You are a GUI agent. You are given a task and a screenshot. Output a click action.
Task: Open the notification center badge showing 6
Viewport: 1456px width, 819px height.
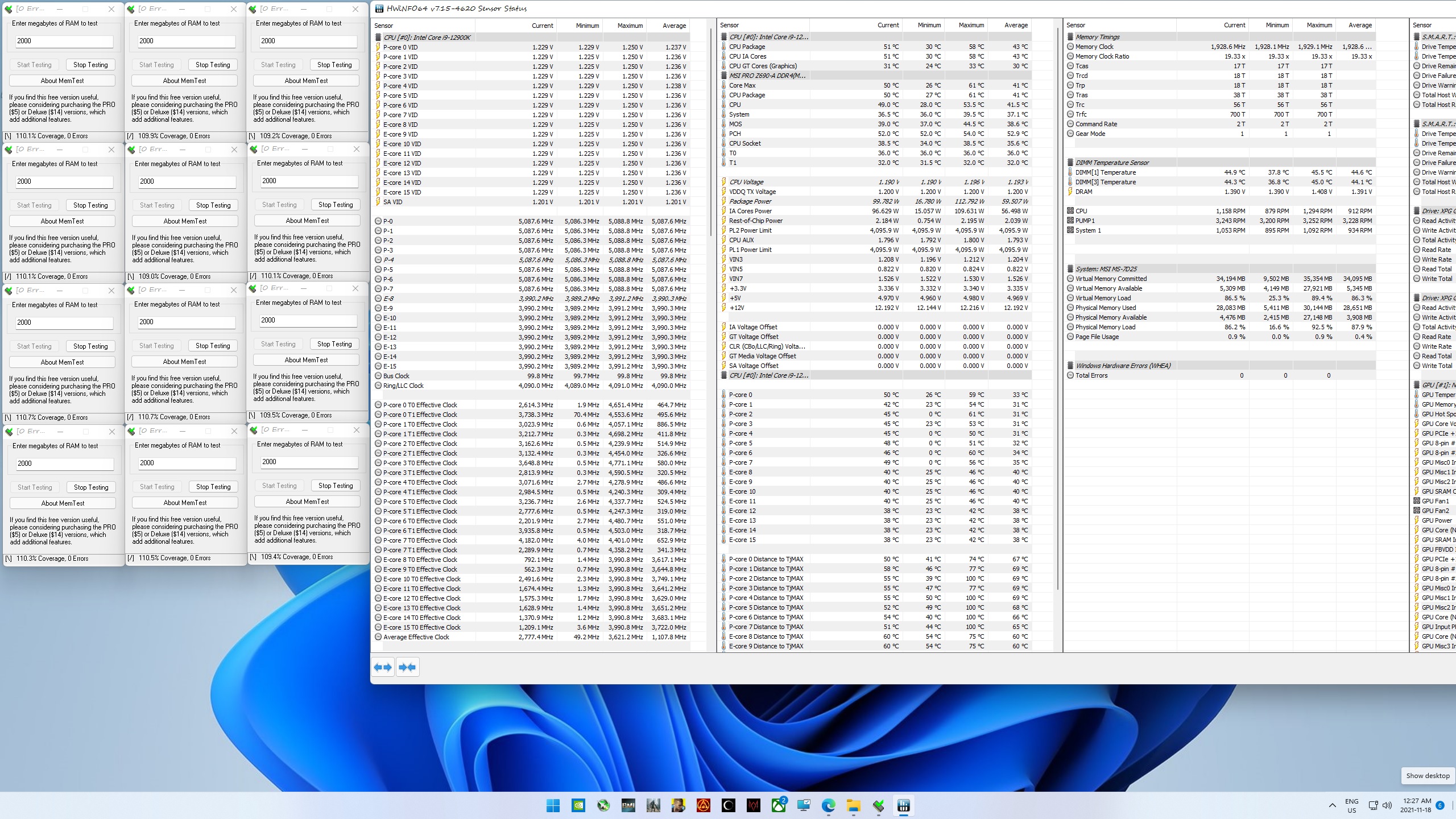pos(1440,805)
